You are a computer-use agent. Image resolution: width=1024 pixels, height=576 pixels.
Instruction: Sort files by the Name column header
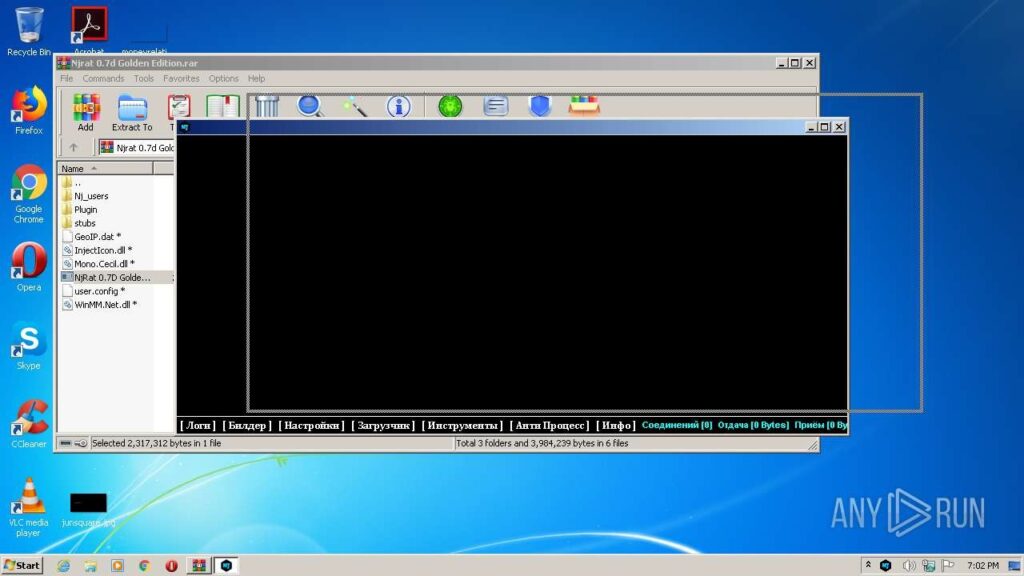click(x=106, y=168)
